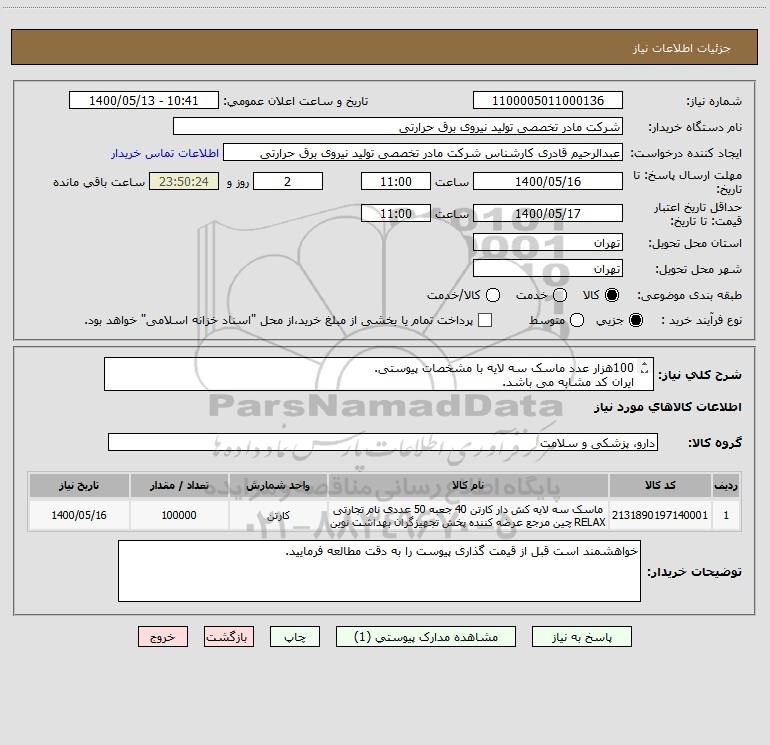Click the ردیف column header
The image size is (770, 745).
pos(726,485)
